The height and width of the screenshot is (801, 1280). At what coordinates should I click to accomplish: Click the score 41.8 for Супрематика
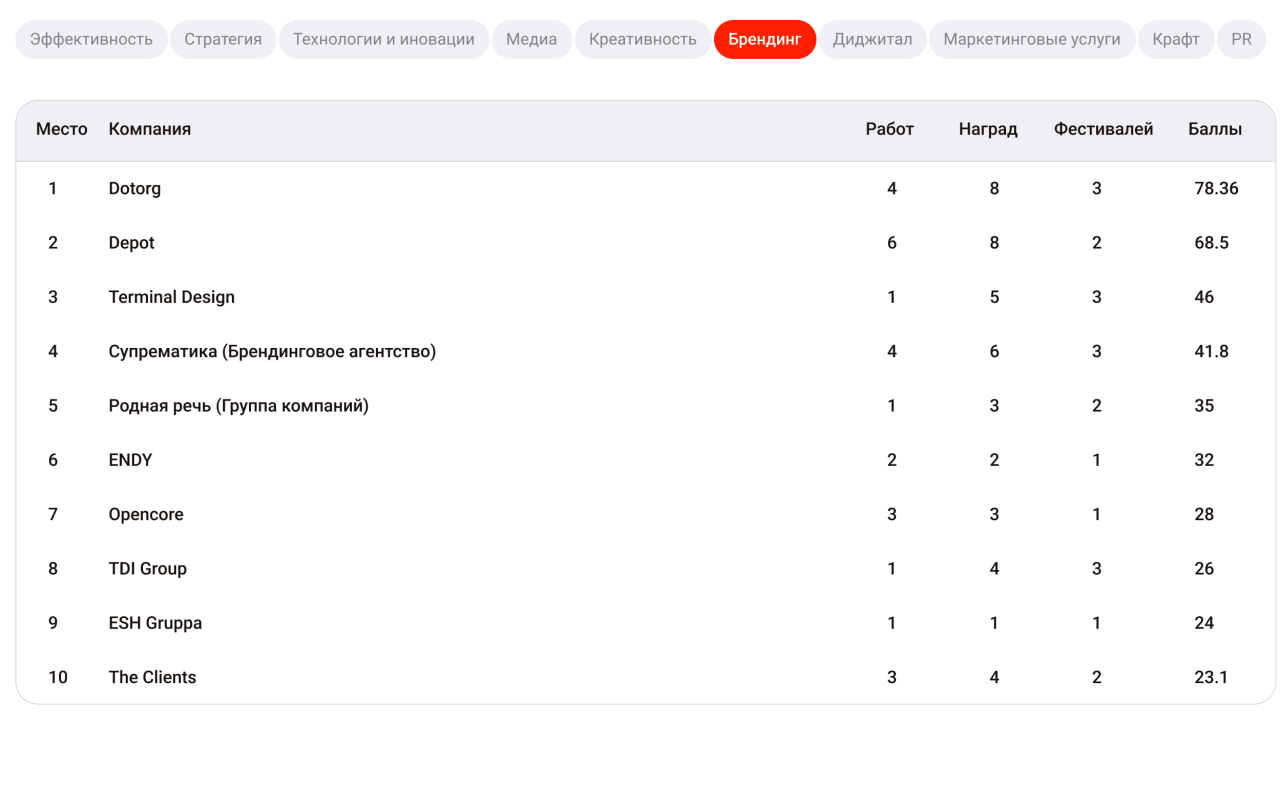click(1212, 351)
